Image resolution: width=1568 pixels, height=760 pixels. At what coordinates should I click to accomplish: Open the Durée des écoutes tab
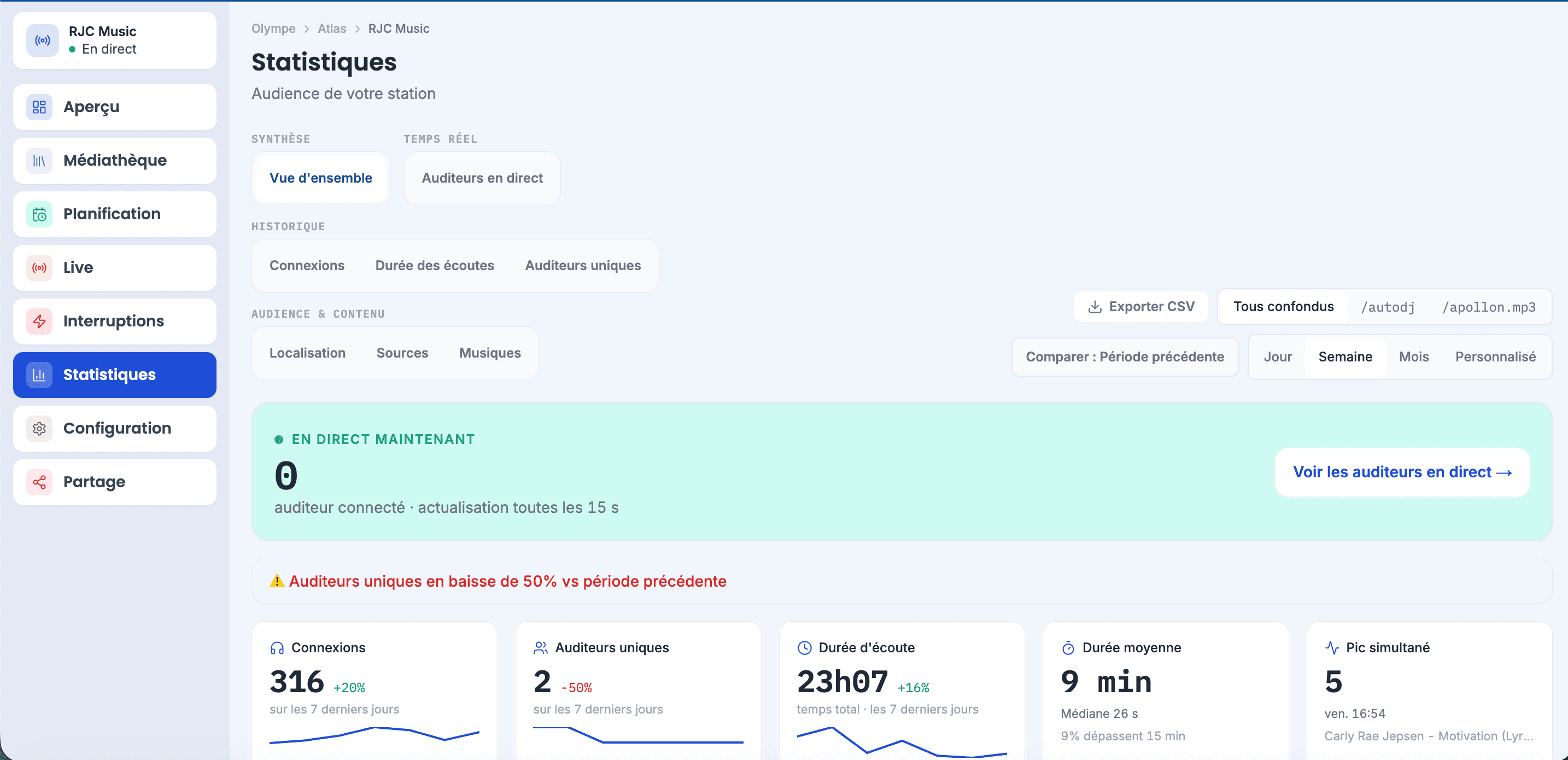click(x=435, y=266)
